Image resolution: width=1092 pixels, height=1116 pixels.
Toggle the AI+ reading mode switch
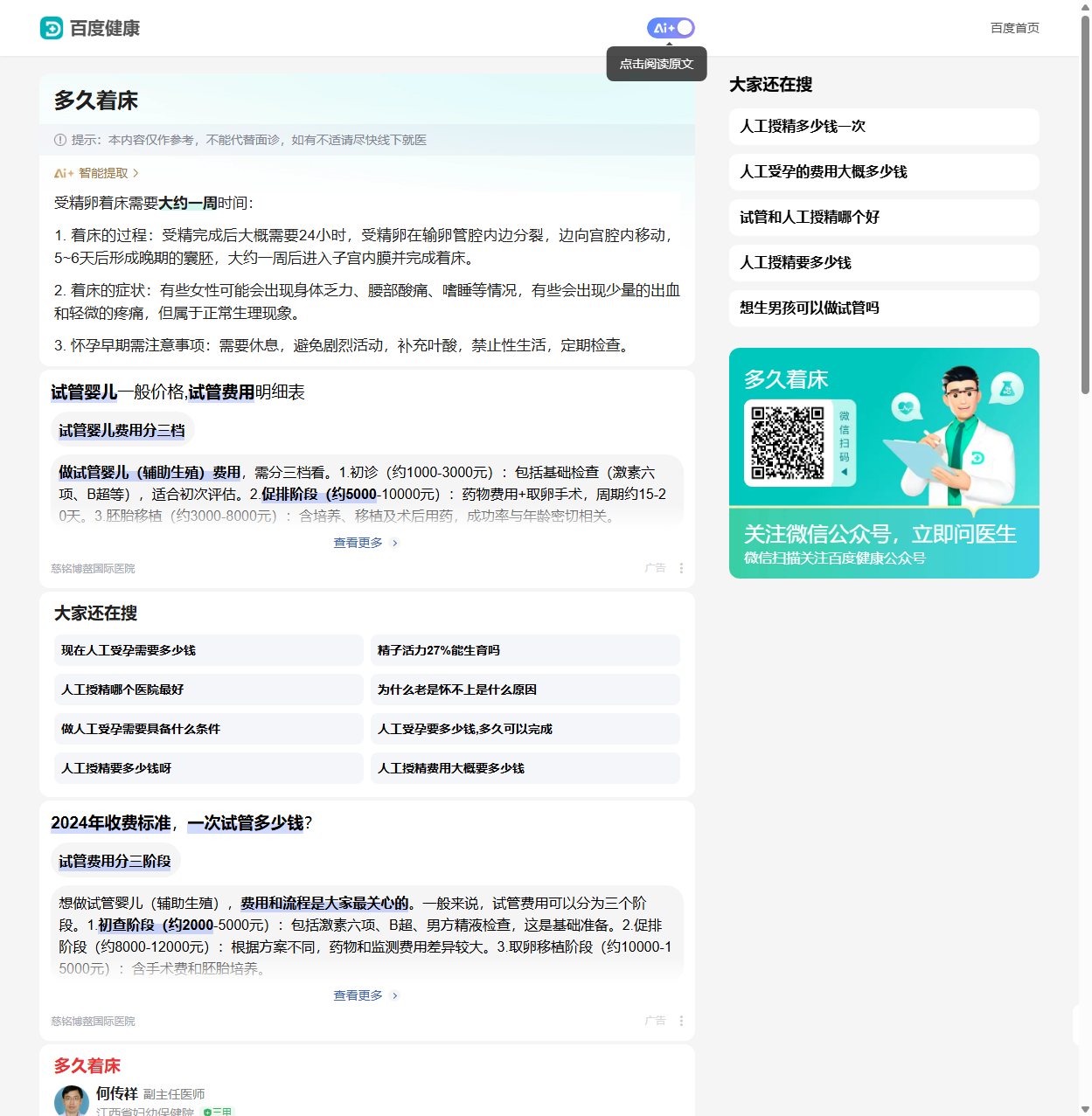pos(671,28)
